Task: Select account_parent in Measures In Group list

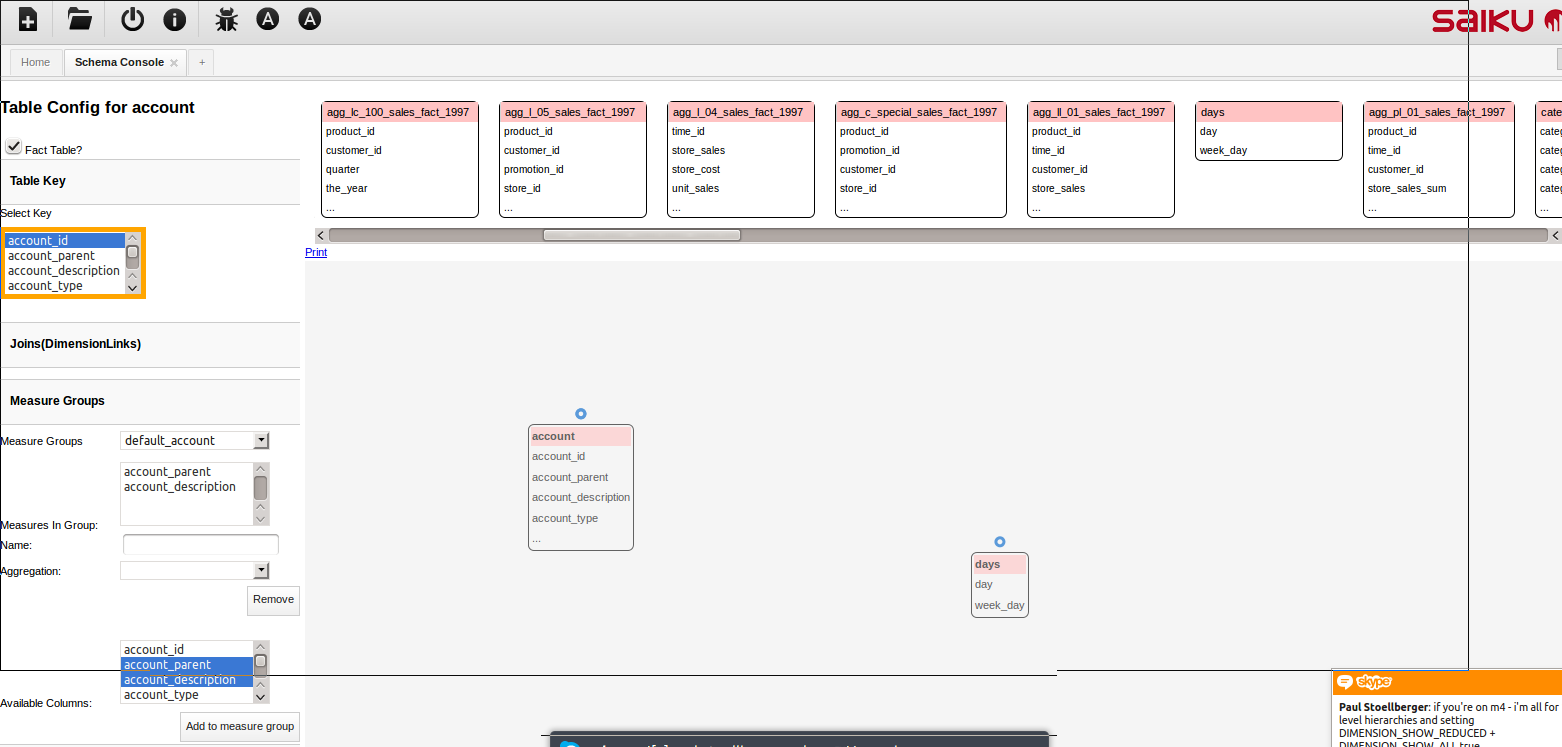Action: pyautogui.click(x=187, y=472)
